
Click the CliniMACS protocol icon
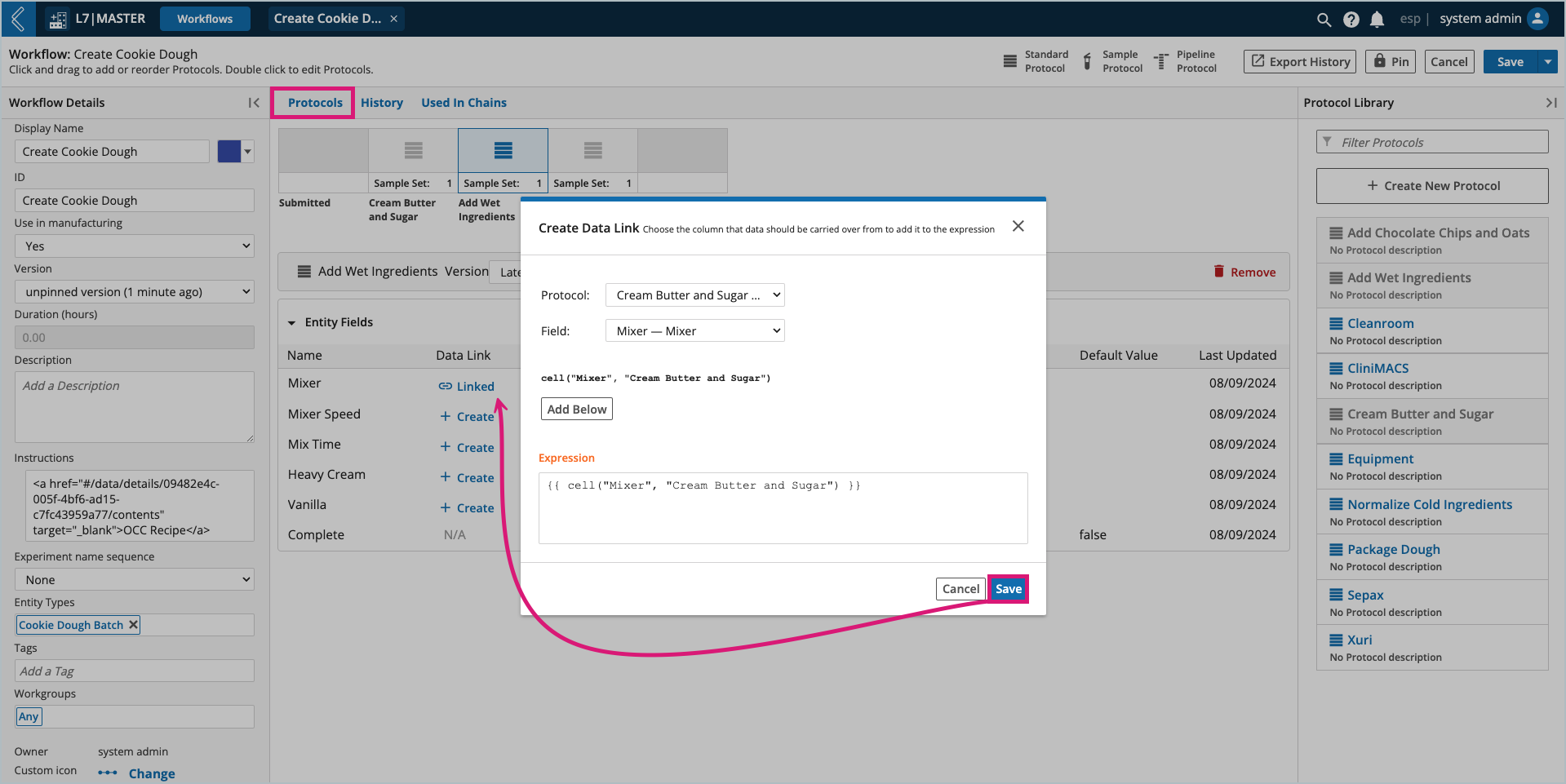pyautogui.click(x=1336, y=368)
